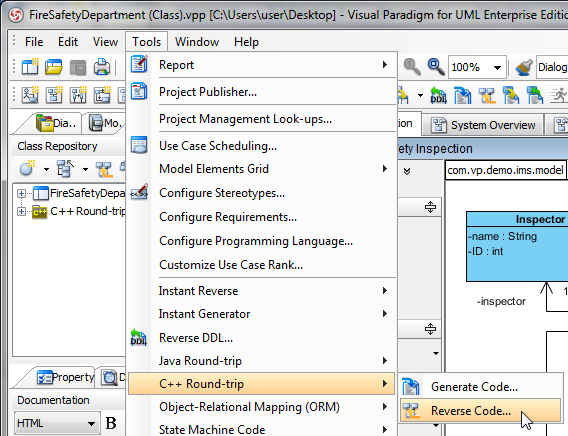
Task: Click new sequence diagram toolbar icon
Action: click(x=78, y=95)
